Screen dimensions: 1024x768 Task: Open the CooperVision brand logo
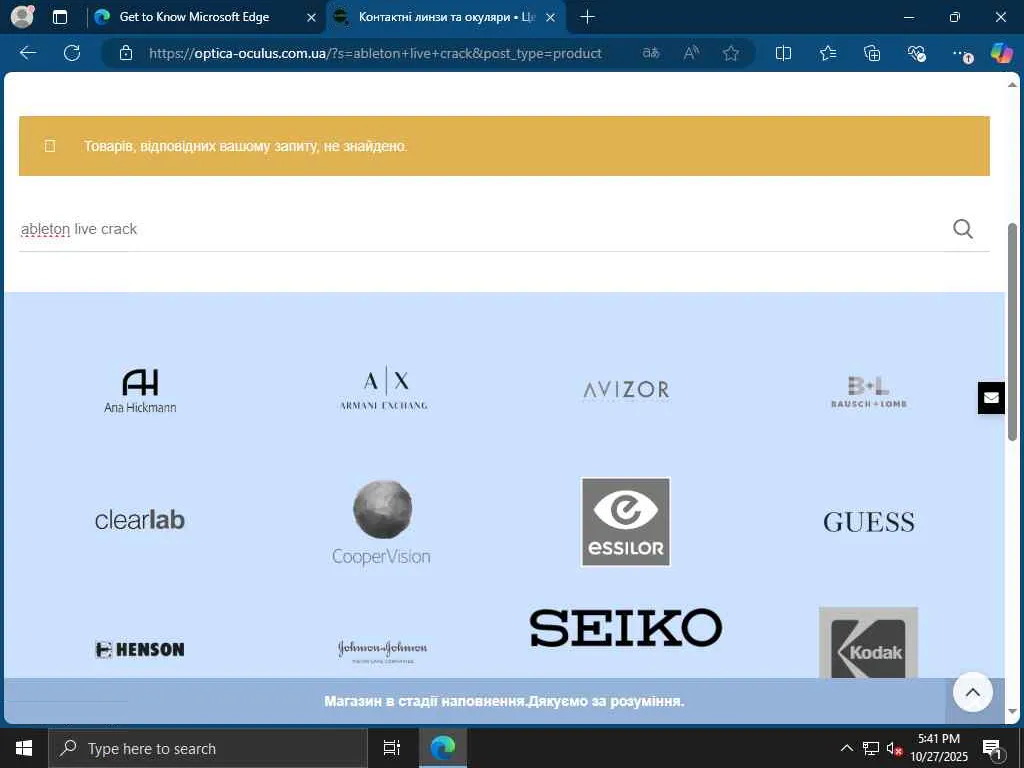pos(381,522)
